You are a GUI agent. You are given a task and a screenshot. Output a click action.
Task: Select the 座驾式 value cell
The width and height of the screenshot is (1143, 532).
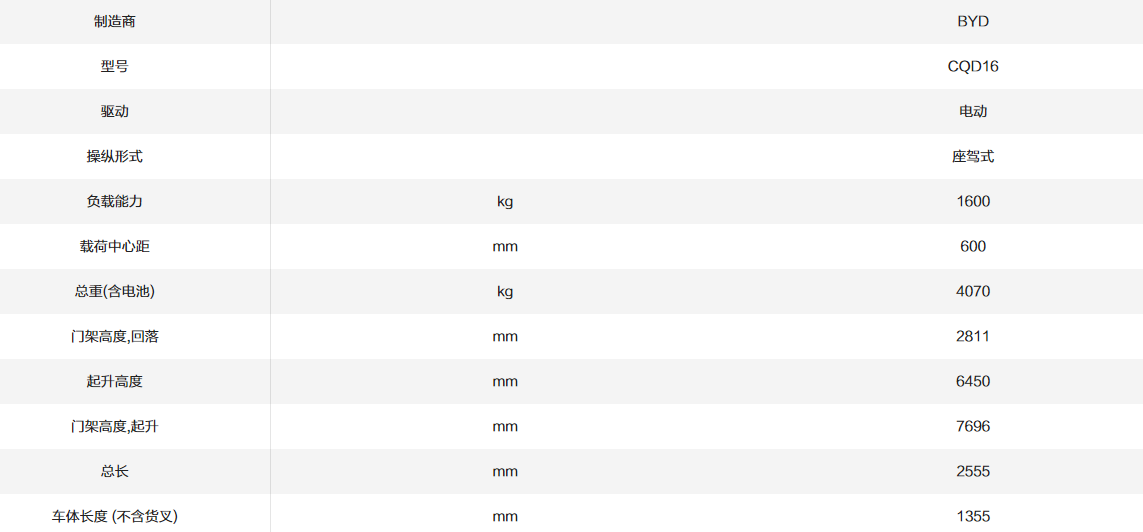point(972,156)
